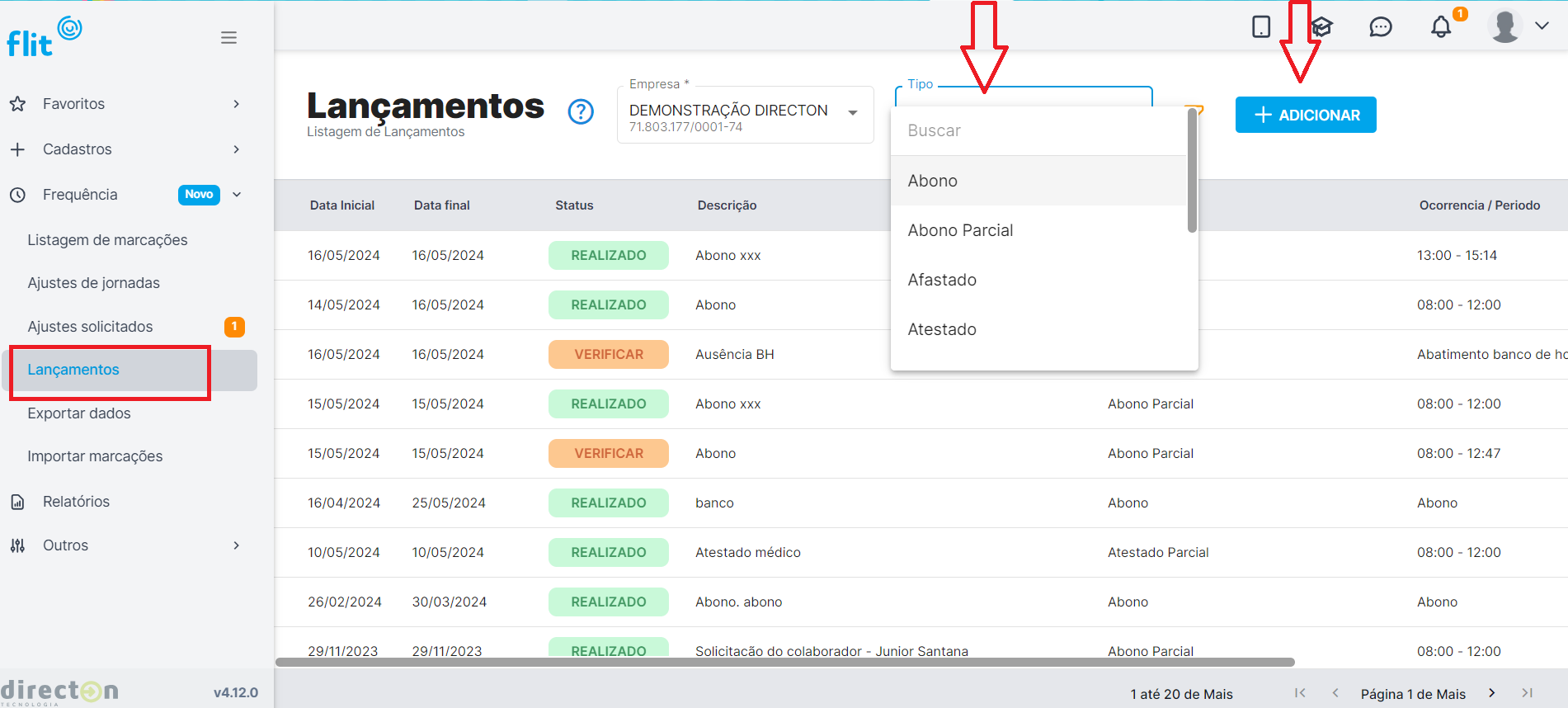Click the Tipo dropdown list scrollbar
This screenshot has width=1568, height=708.
pos(1192,171)
